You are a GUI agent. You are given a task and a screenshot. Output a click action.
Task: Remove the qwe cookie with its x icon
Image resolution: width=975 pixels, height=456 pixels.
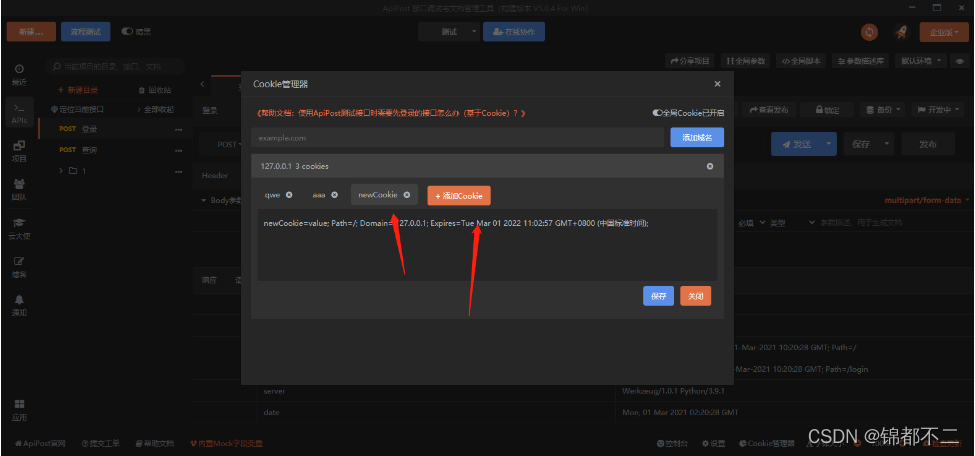(289, 195)
